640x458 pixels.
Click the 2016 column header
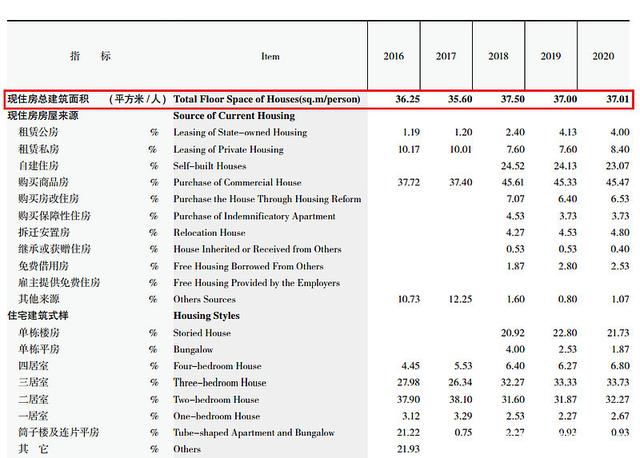tap(394, 57)
